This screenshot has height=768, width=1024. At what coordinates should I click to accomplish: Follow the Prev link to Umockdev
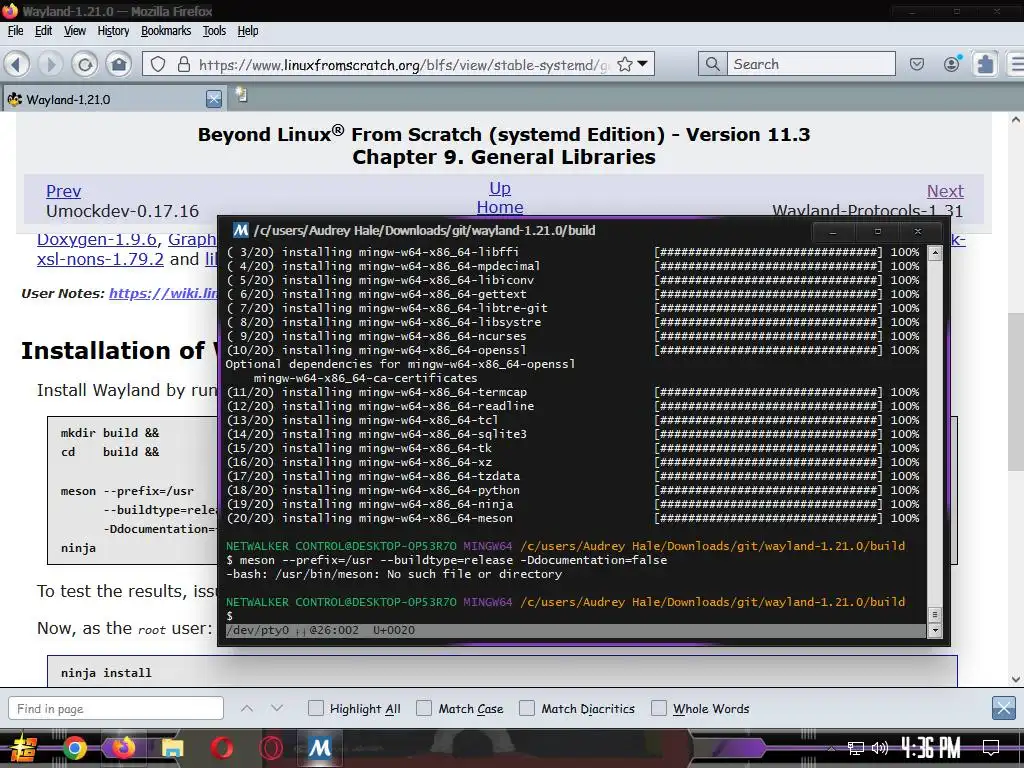tap(63, 191)
